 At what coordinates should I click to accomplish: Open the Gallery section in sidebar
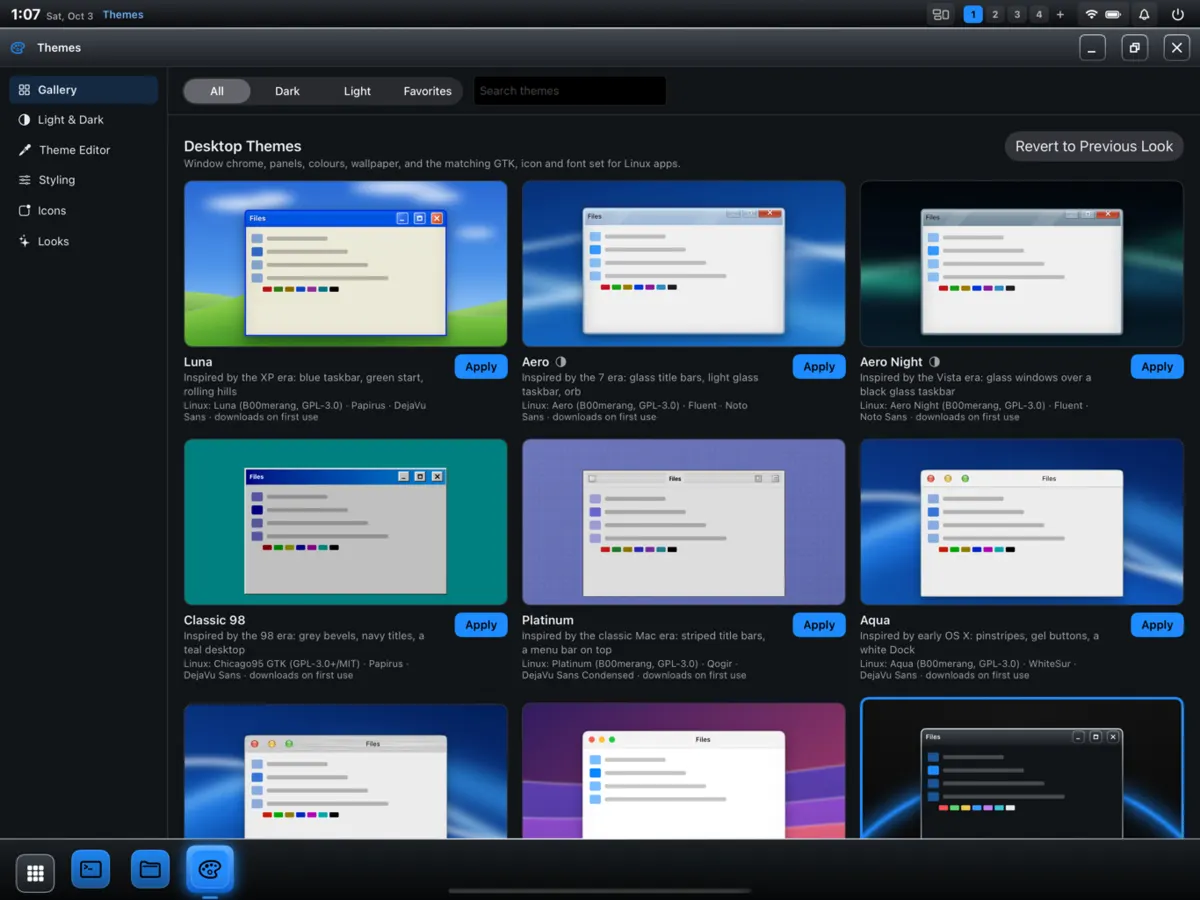[84, 90]
